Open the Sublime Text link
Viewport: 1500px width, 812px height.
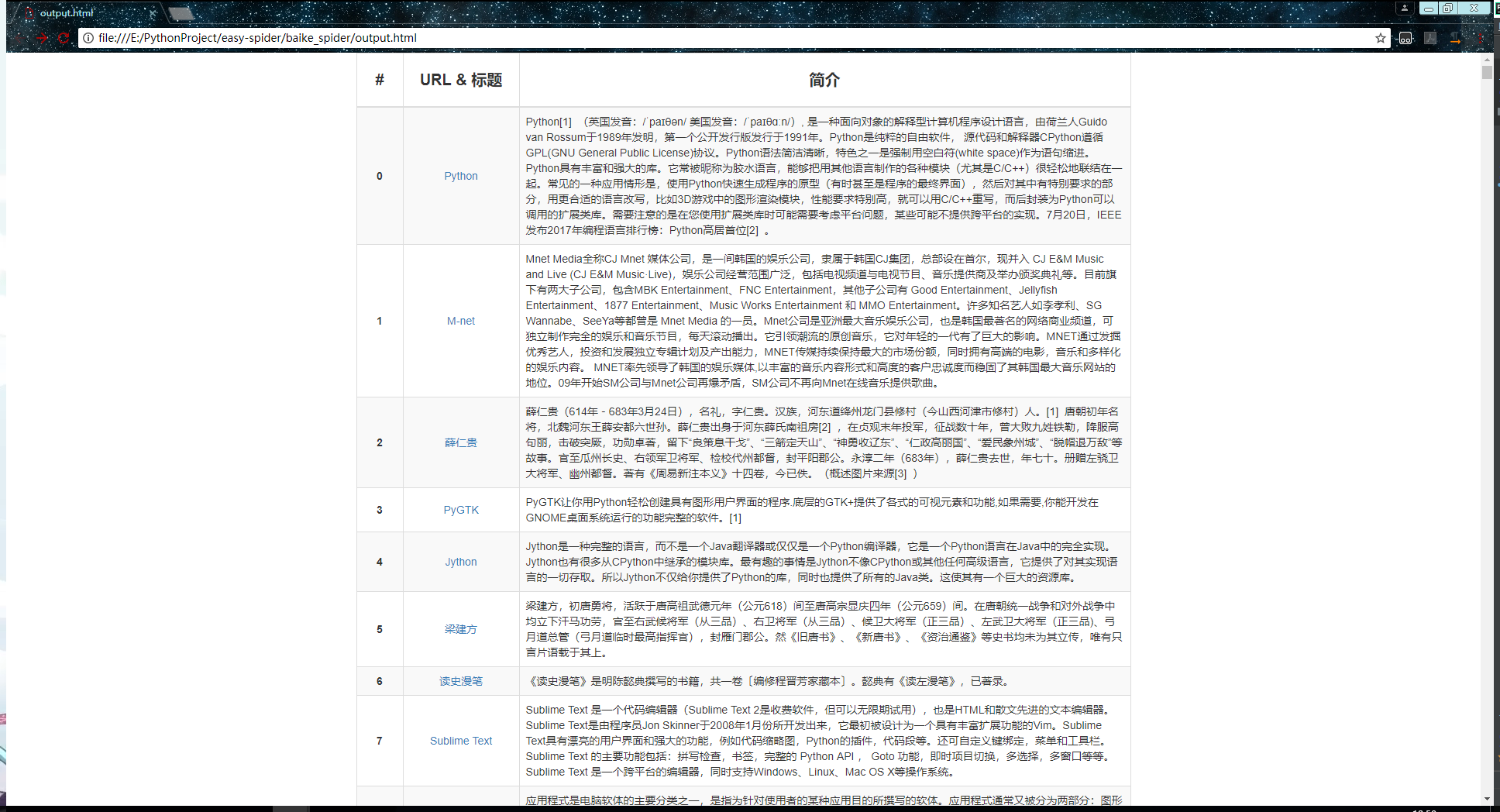point(461,741)
